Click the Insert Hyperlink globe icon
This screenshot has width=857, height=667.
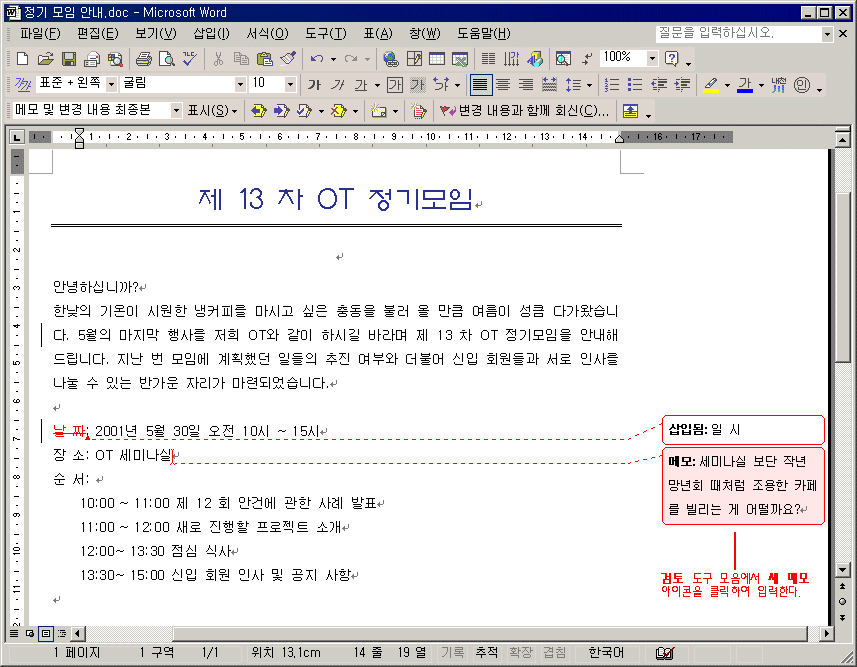pyautogui.click(x=390, y=59)
